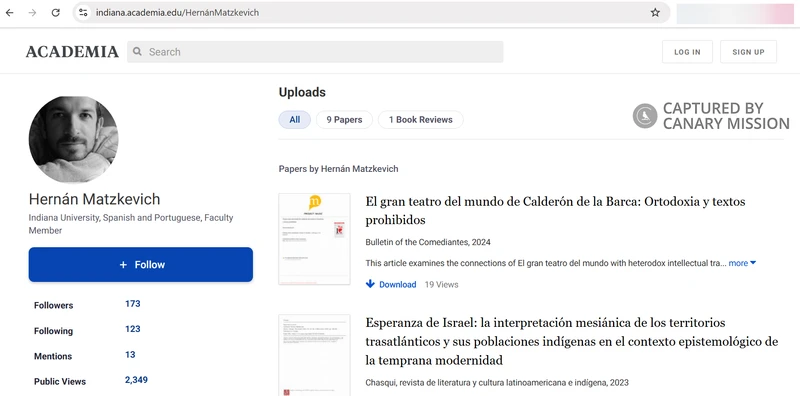Click the SIGN UP button
The width and height of the screenshot is (800, 396).
pos(748,52)
